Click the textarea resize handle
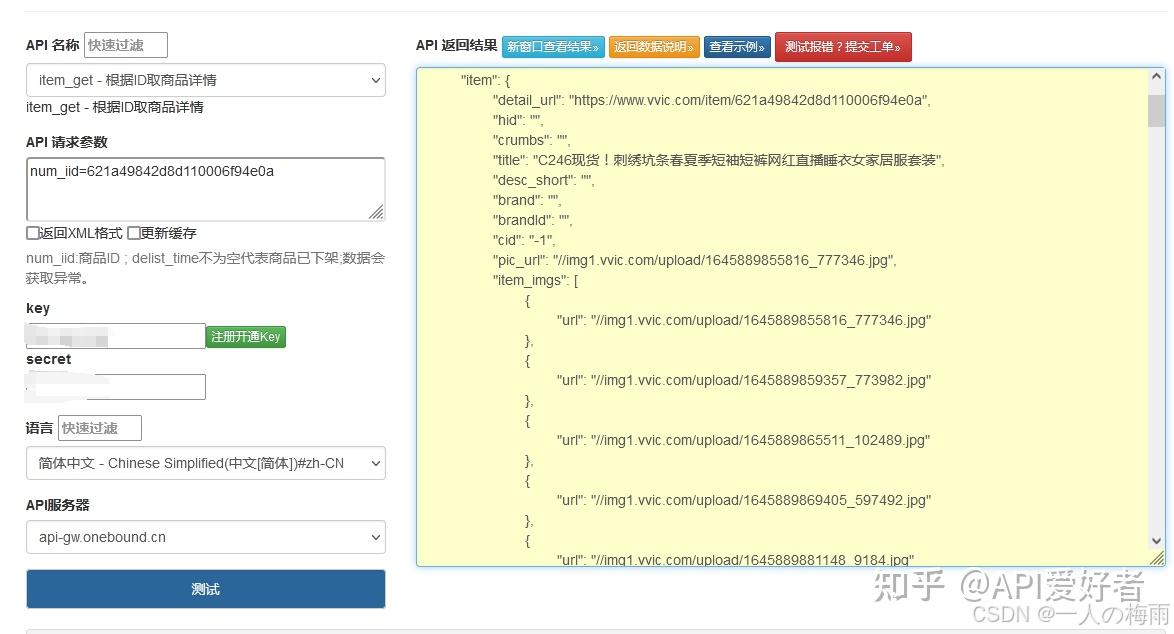This screenshot has height=634, width=1174. pos(378,212)
